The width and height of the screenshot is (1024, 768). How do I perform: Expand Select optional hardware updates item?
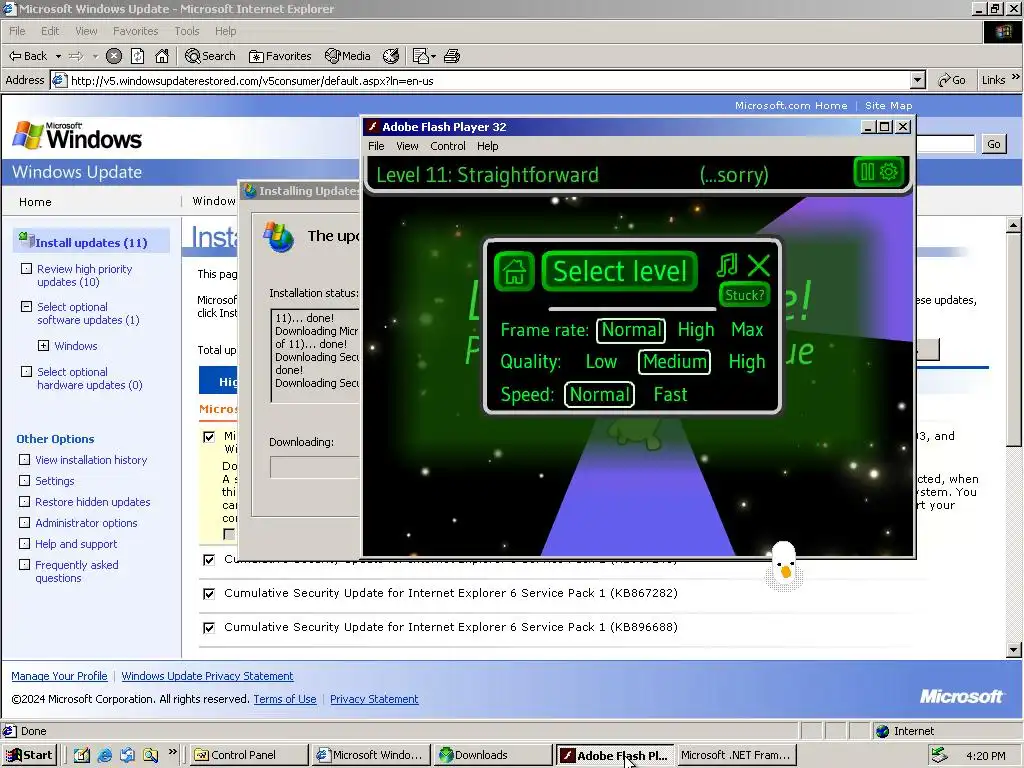[26, 372]
